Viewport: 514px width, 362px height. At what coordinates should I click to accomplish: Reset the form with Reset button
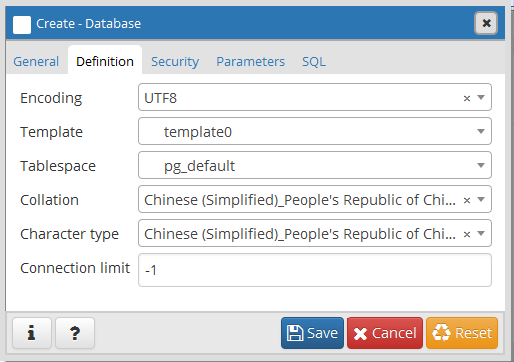(462, 333)
